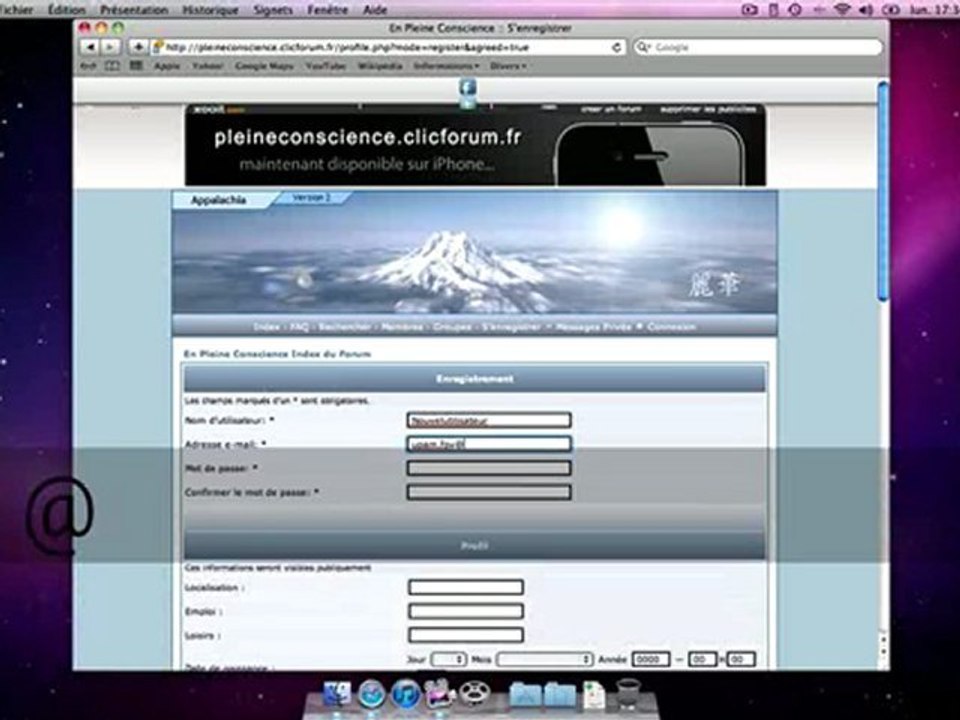Open the film reel app in Dock
Viewport: 960px width, 720px height.
(x=474, y=694)
